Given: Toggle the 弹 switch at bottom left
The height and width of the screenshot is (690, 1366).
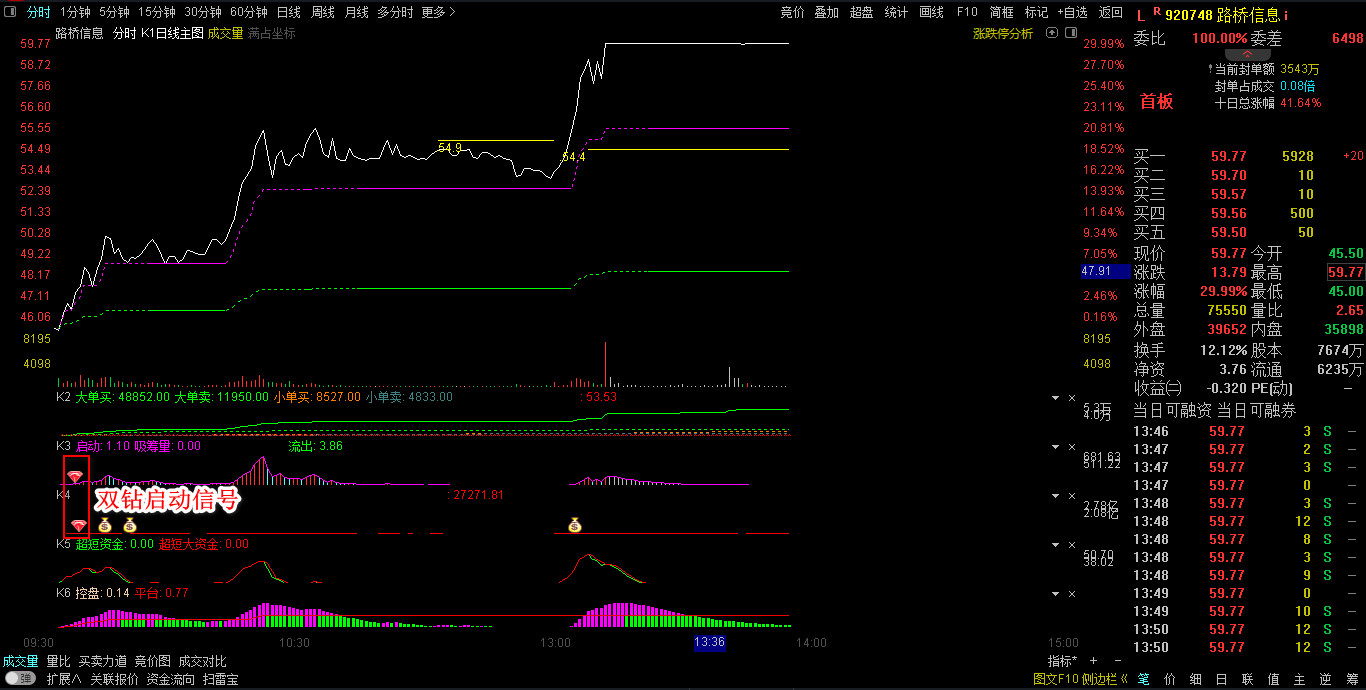Looking at the screenshot, I should (20, 679).
